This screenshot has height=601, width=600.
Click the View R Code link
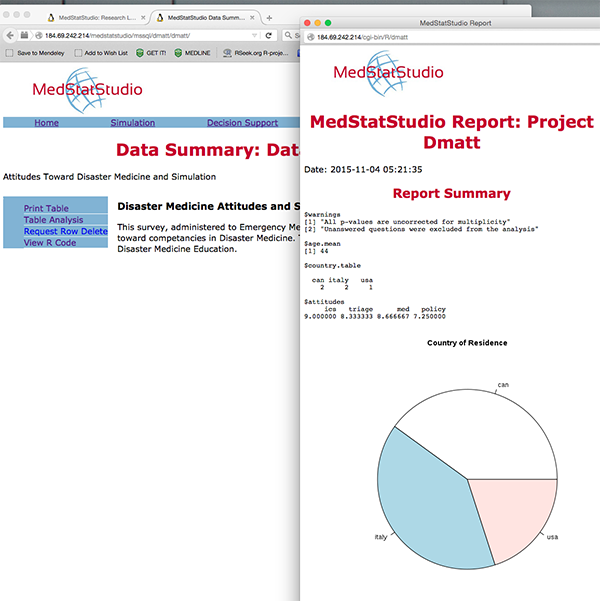pyautogui.click(x=50, y=243)
